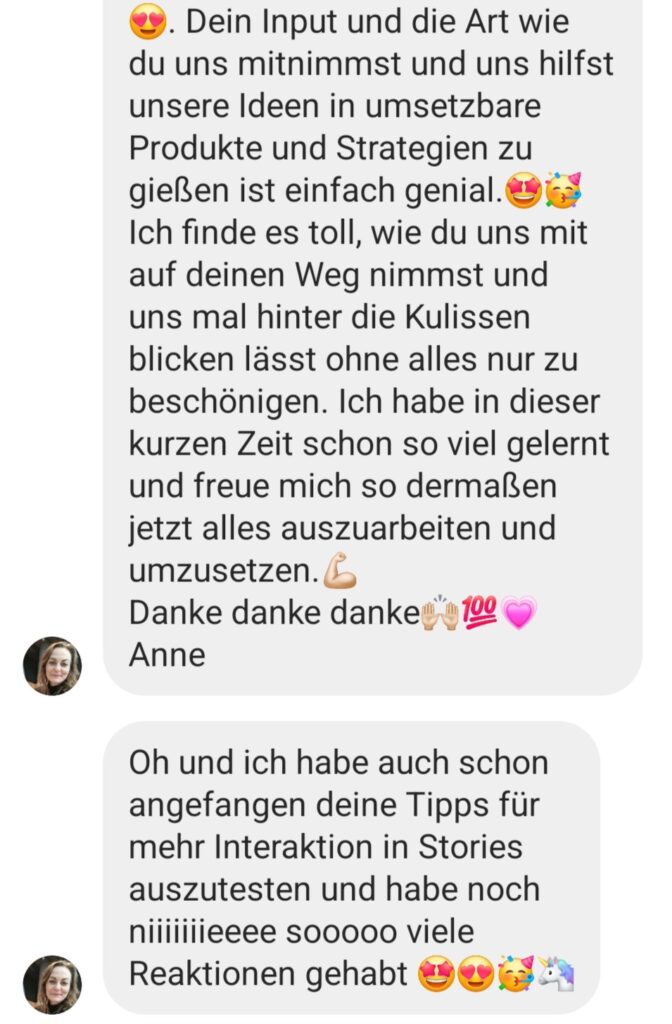The image size is (672, 1024).
Task: Tap the unicorn emoji in the last message
Action: click(556, 974)
